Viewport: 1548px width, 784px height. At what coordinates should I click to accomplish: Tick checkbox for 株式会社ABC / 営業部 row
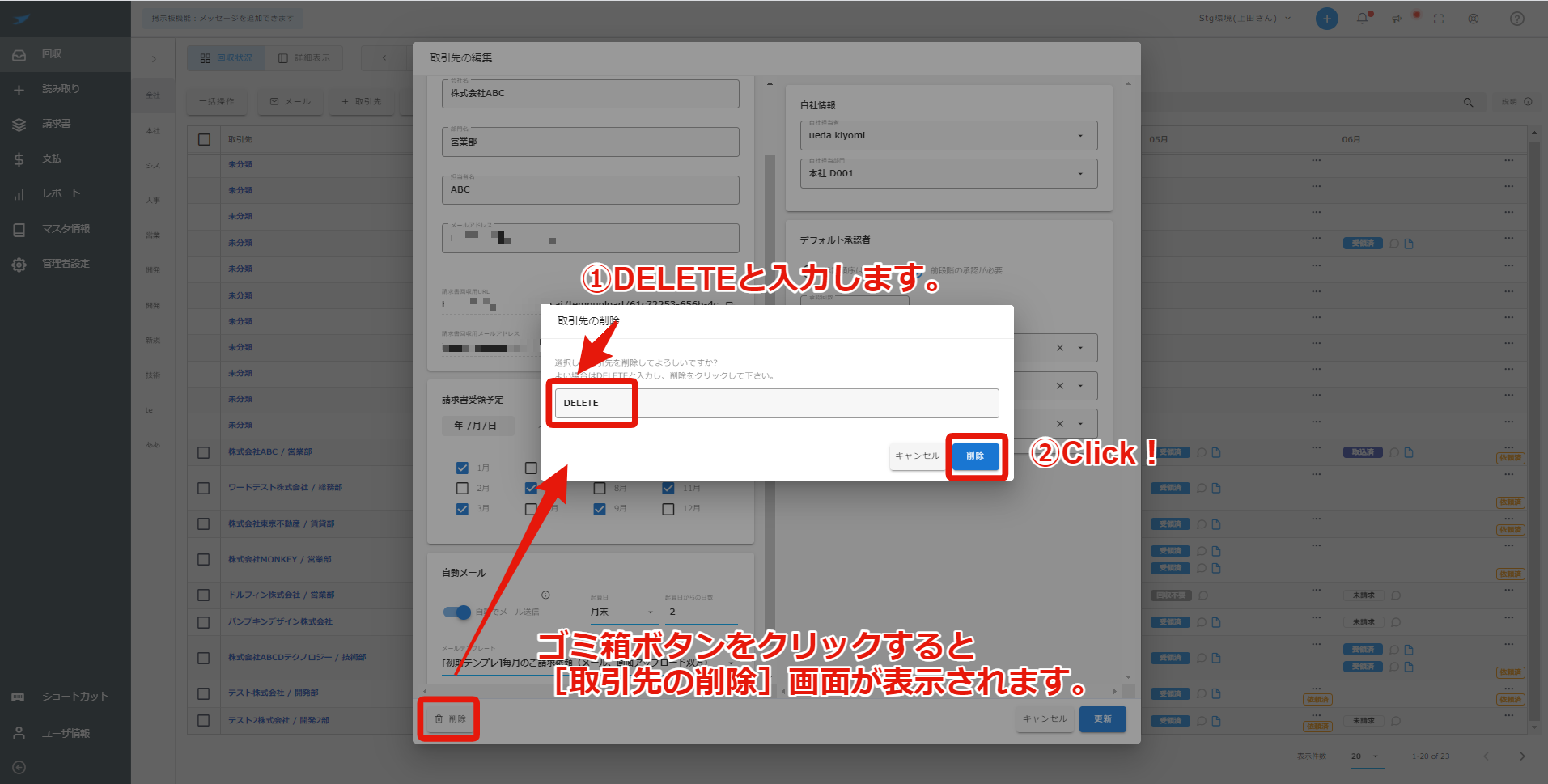click(x=204, y=453)
